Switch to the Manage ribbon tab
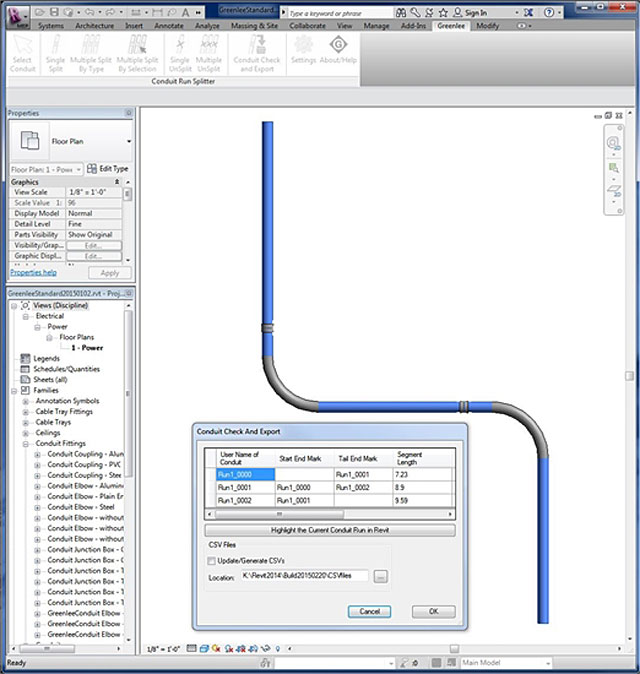The height and width of the screenshot is (674, 640). tap(377, 26)
